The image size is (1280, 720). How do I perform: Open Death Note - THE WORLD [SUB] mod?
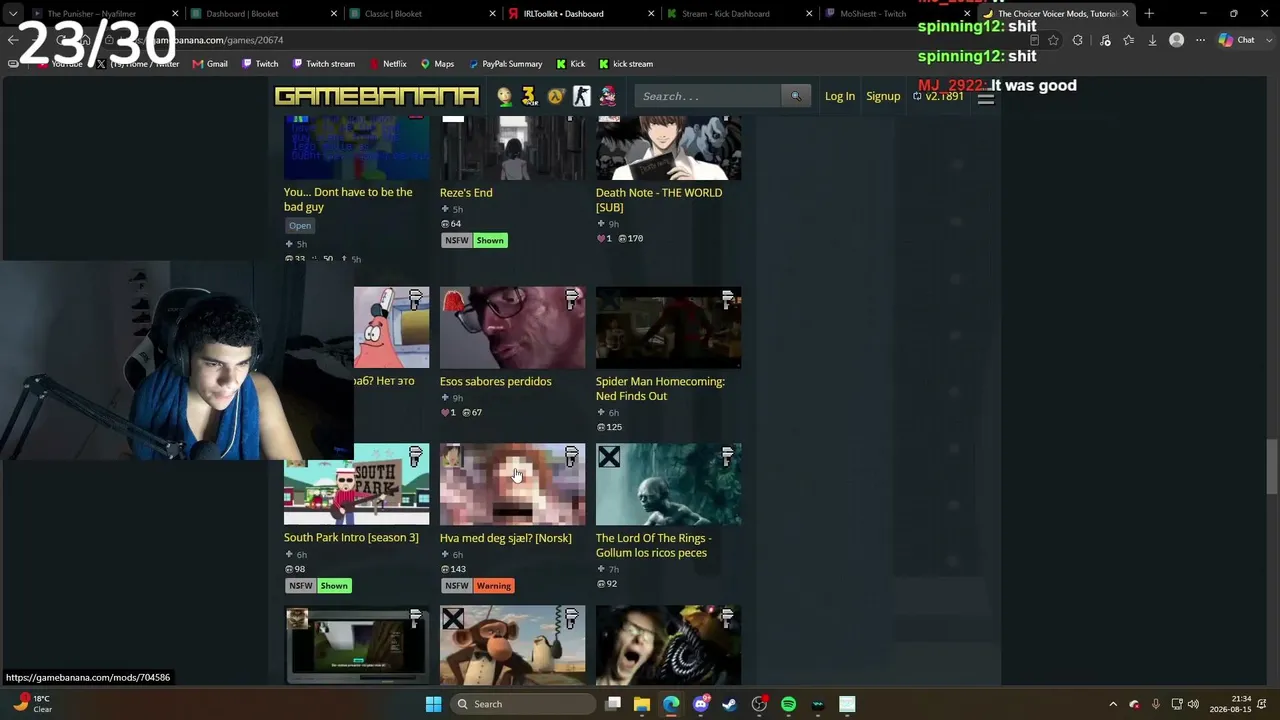point(659,200)
